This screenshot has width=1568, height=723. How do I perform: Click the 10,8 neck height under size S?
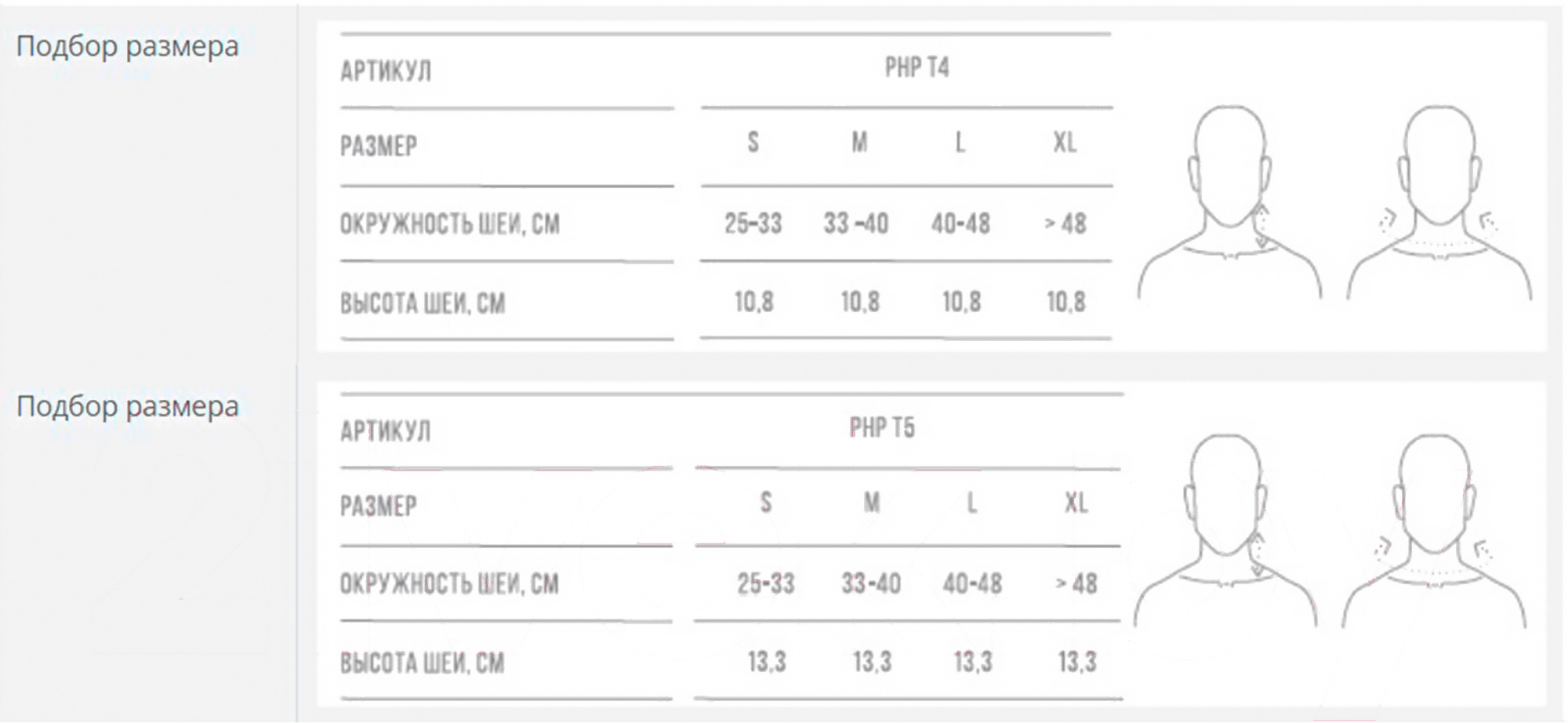[753, 303]
